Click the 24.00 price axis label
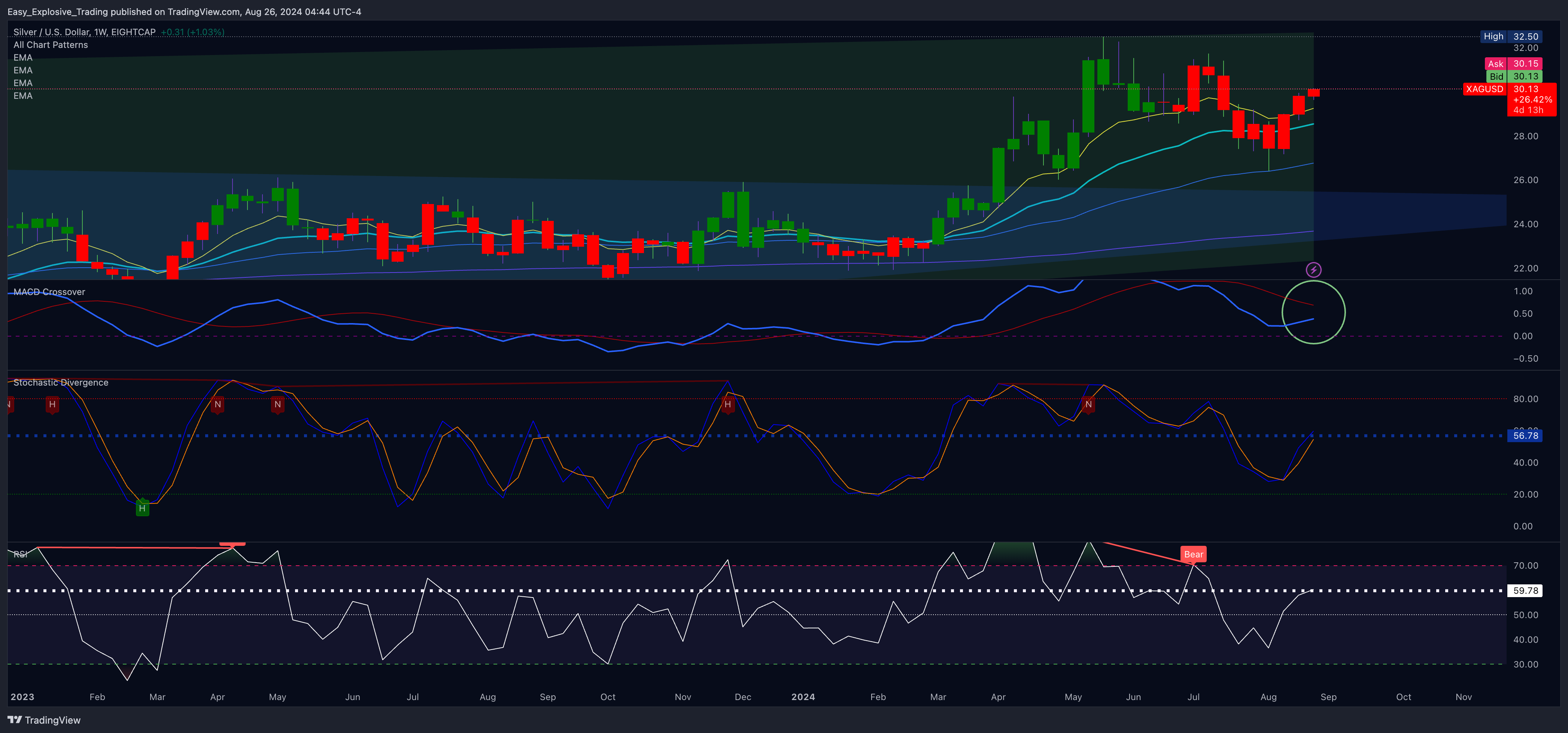Image resolution: width=1568 pixels, height=733 pixels. click(1525, 224)
